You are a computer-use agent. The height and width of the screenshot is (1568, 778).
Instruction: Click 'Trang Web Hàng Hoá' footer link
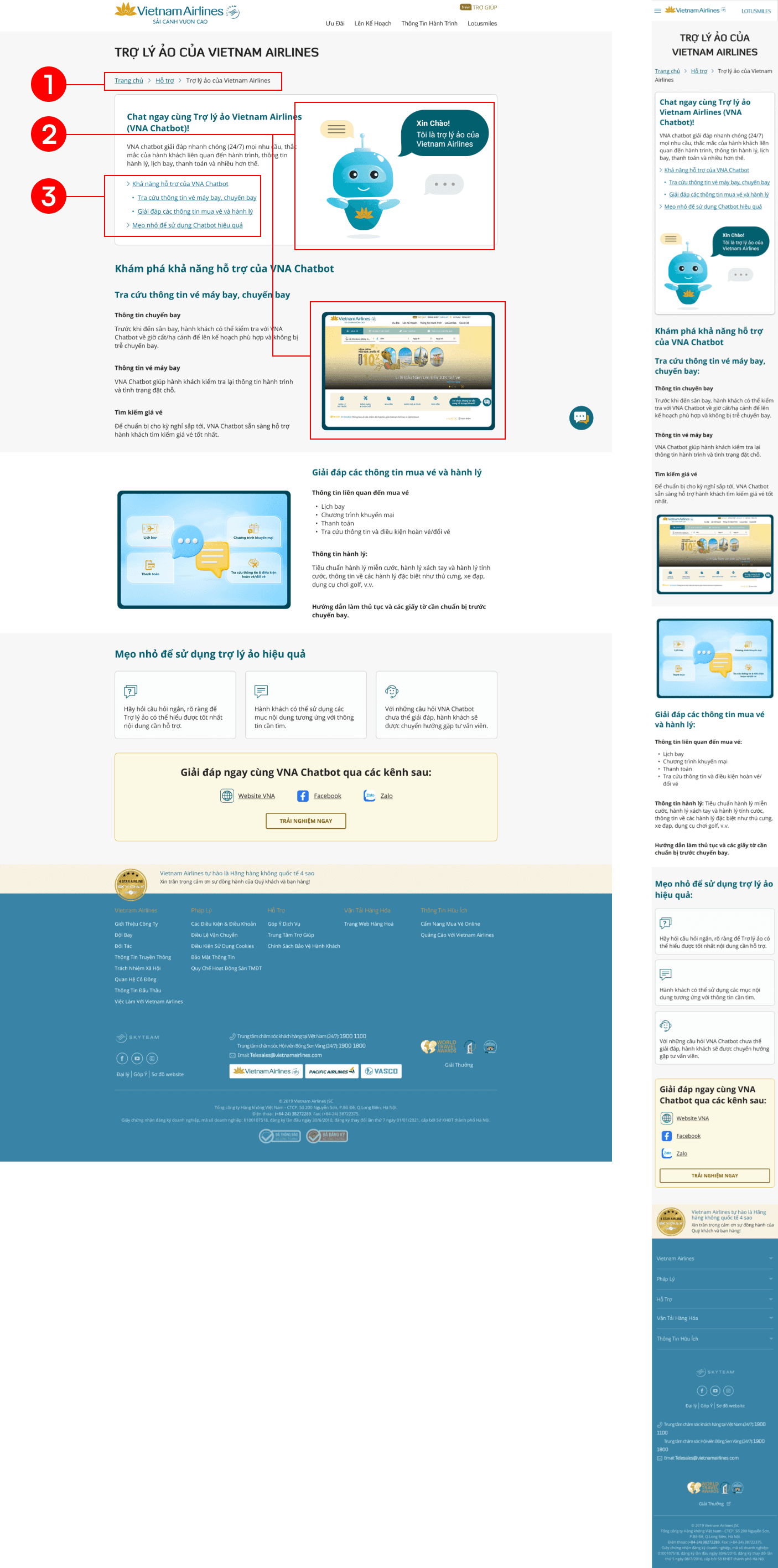pyautogui.click(x=369, y=924)
